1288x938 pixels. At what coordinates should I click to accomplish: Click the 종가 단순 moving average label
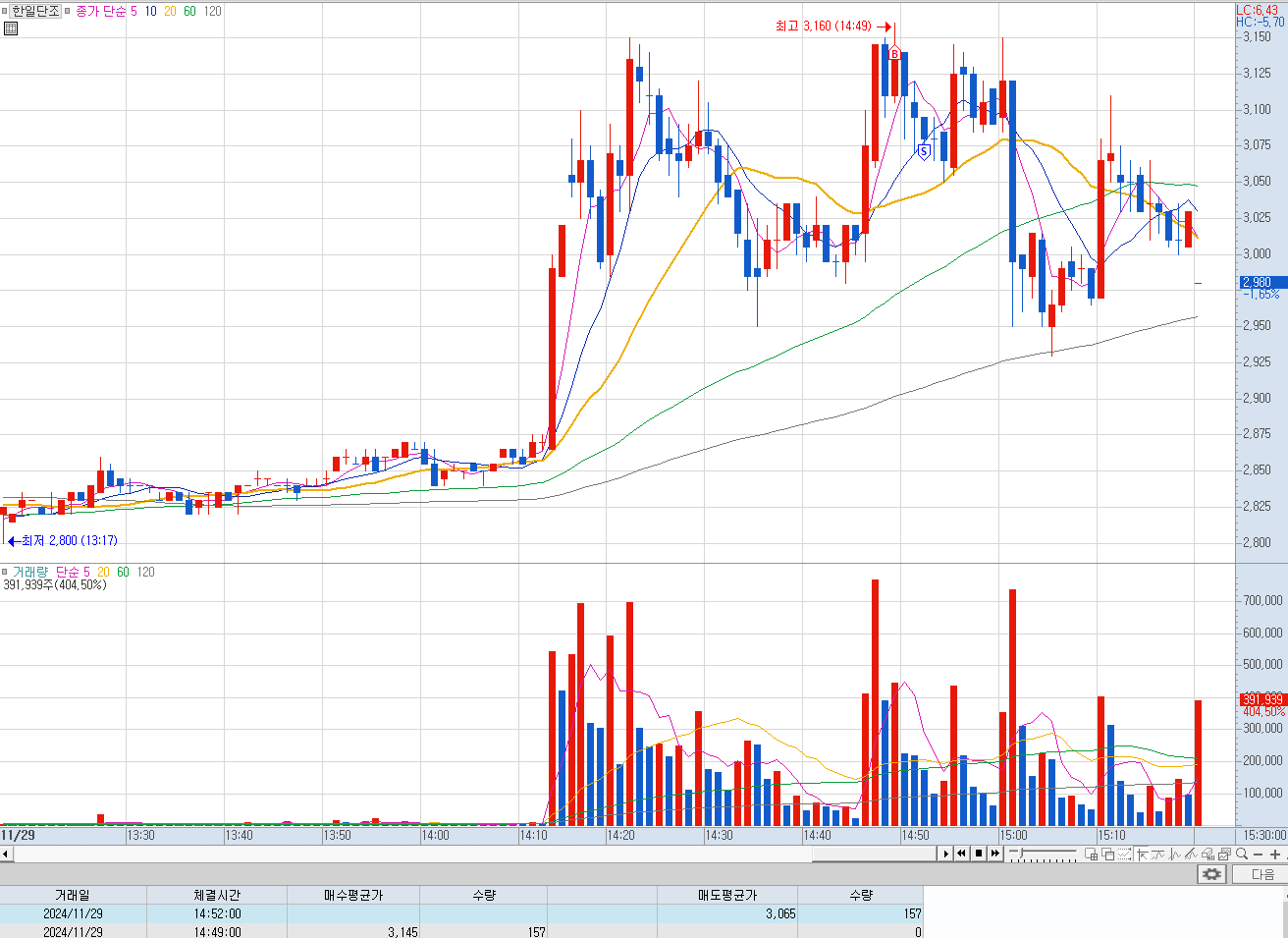click(102, 11)
